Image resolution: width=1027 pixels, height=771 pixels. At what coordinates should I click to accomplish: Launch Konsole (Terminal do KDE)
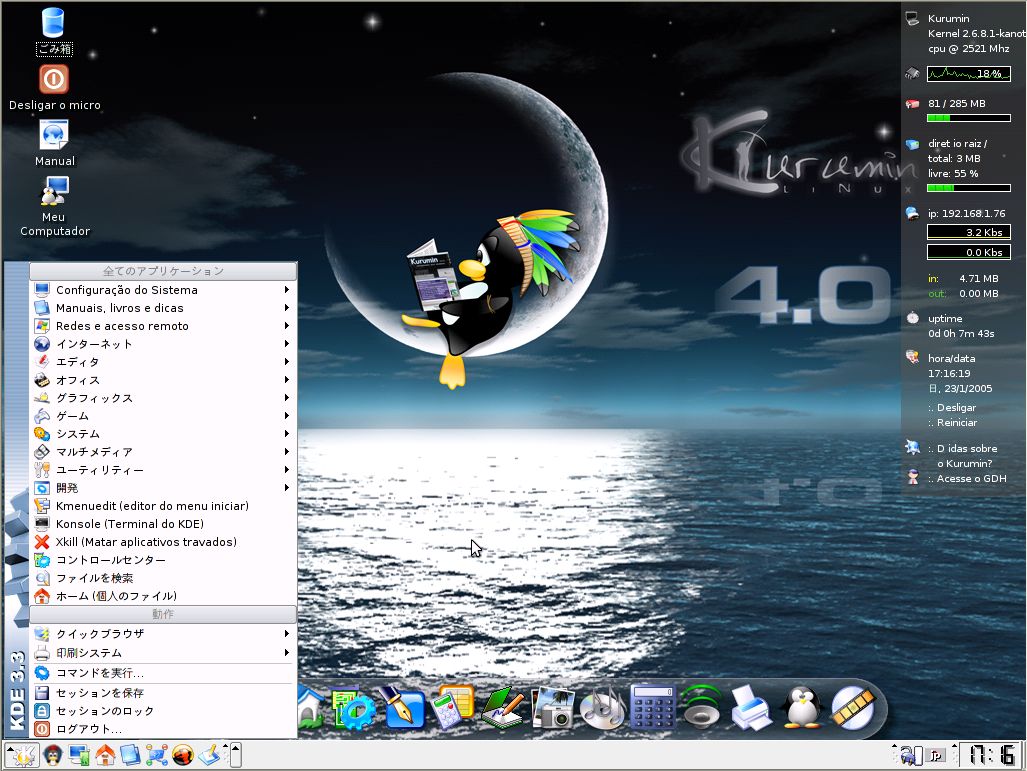tap(163, 524)
